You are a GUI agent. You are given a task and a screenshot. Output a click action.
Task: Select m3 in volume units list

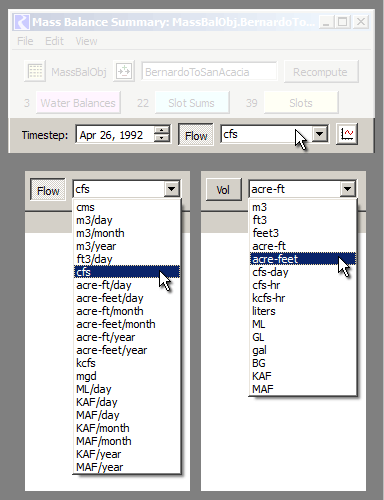[x=303, y=207]
